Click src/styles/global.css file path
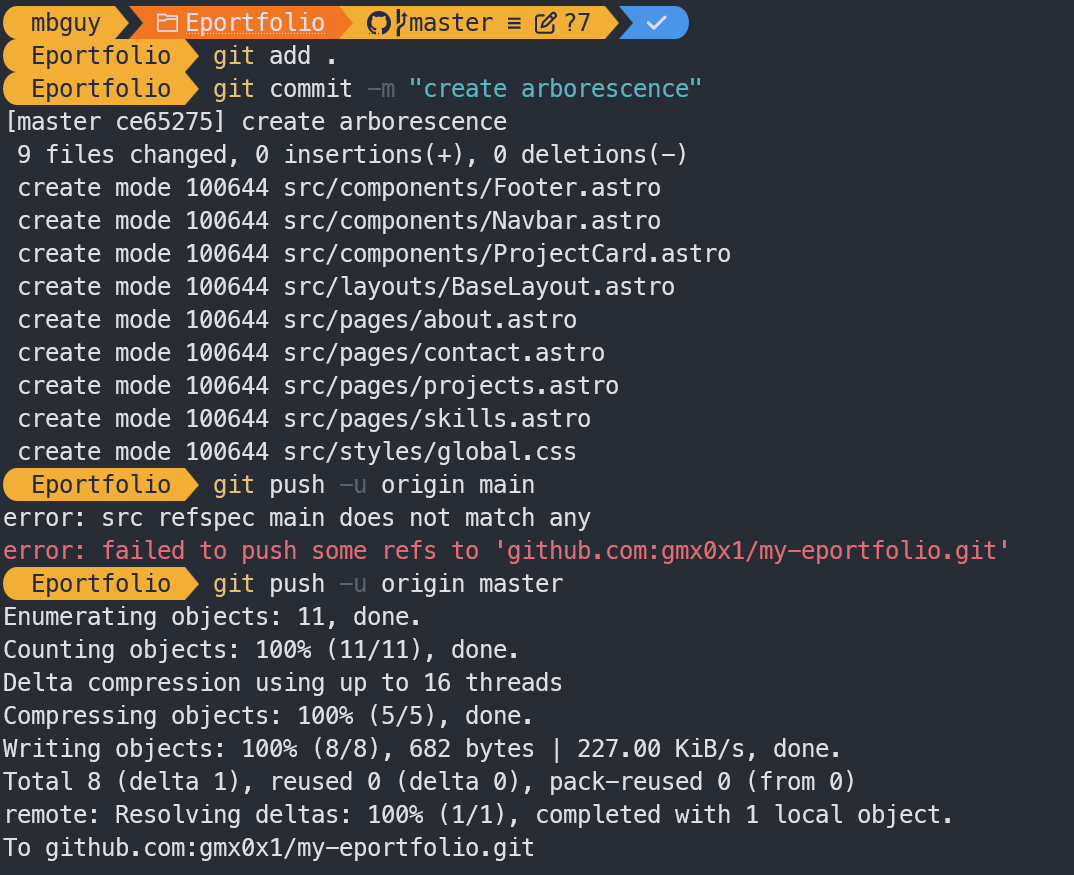Image resolution: width=1074 pixels, height=875 pixels. click(430, 452)
